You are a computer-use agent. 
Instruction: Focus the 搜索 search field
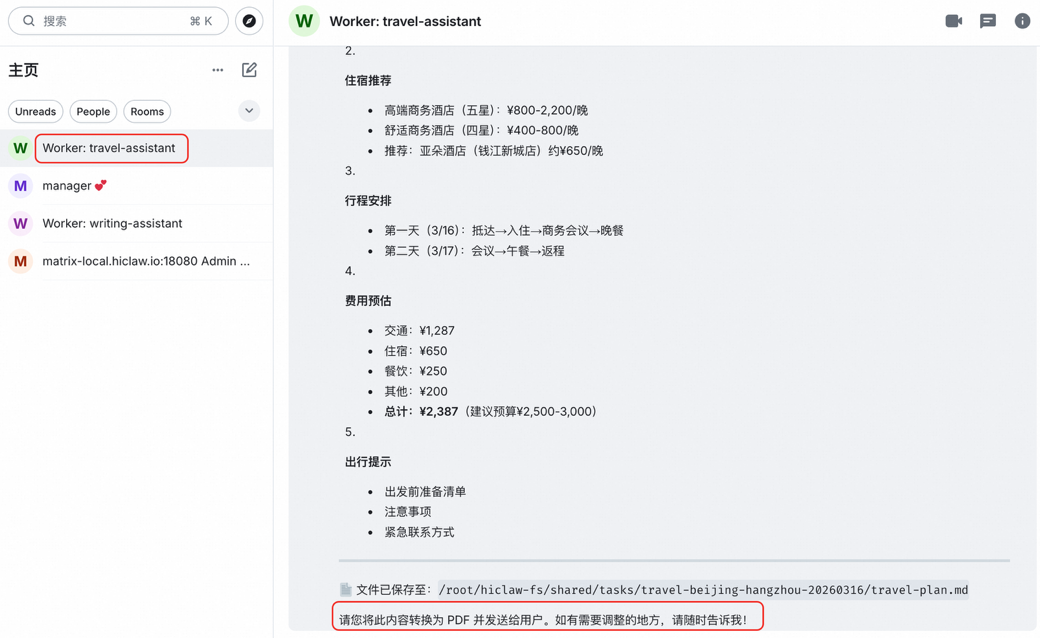(118, 21)
